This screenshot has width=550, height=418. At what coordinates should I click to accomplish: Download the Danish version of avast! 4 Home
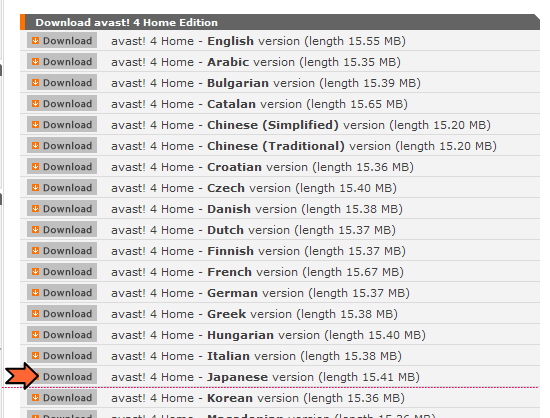click(x=62, y=209)
